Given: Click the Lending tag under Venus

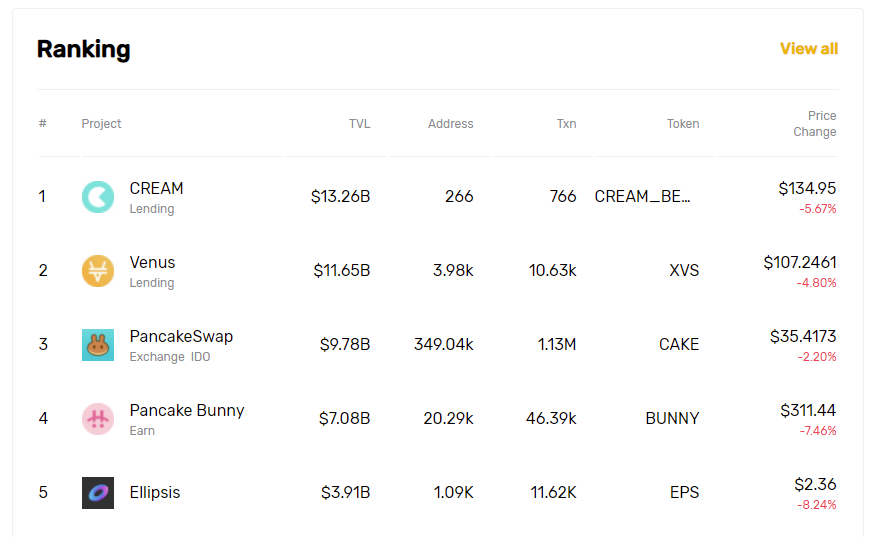Looking at the screenshot, I should pos(152,283).
